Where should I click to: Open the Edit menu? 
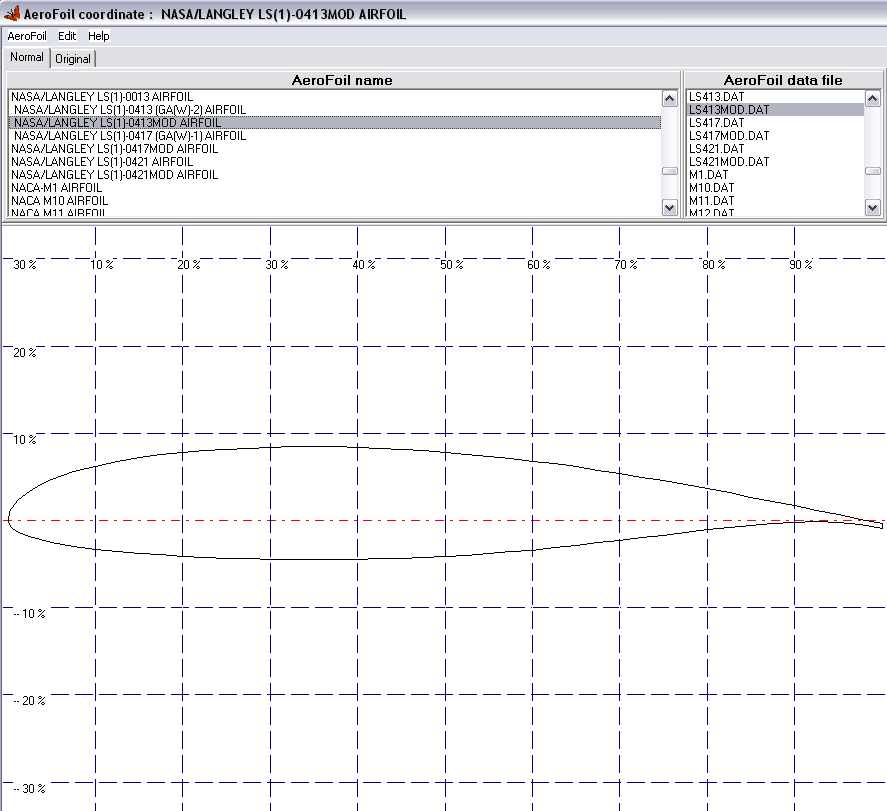[x=67, y=36]
